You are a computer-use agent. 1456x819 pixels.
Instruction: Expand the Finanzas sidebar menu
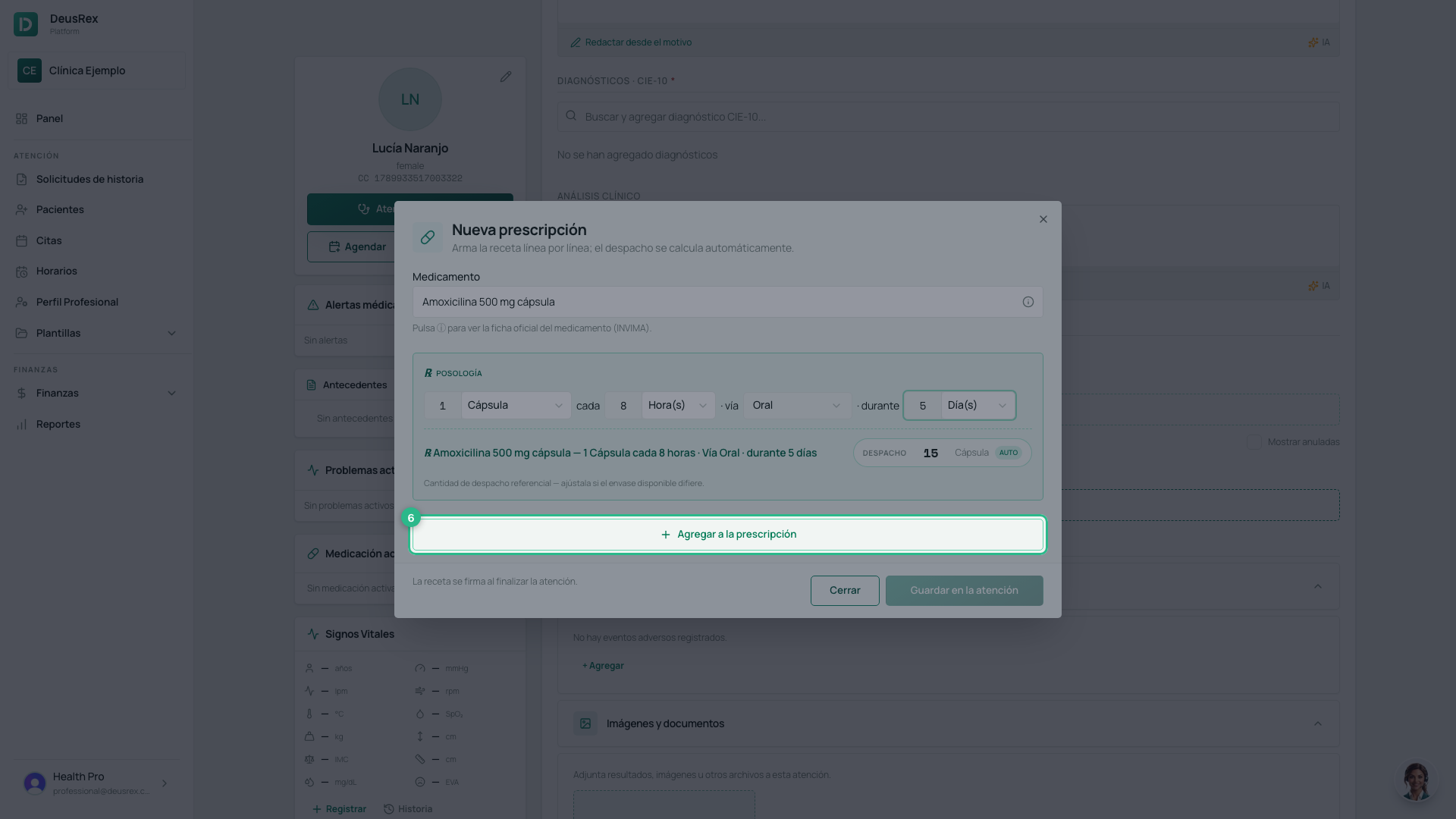click(x=96, y=393)
